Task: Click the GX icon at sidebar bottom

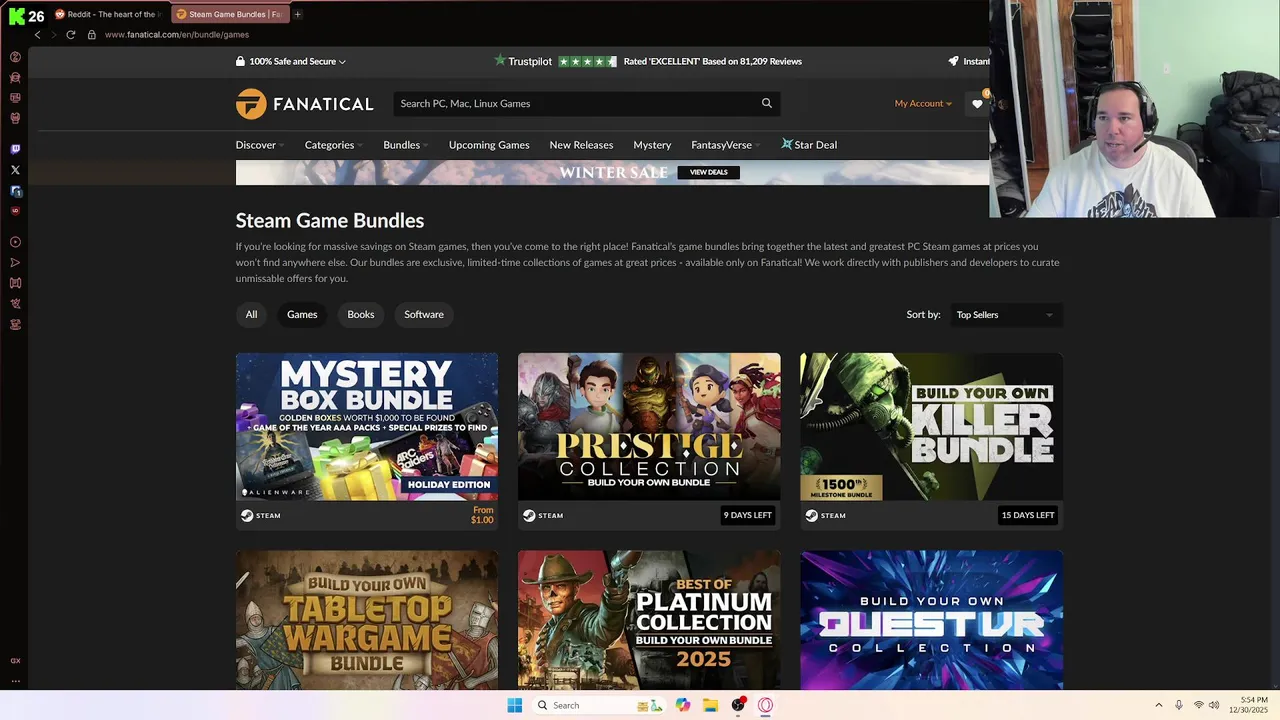Action: (15, 661)
